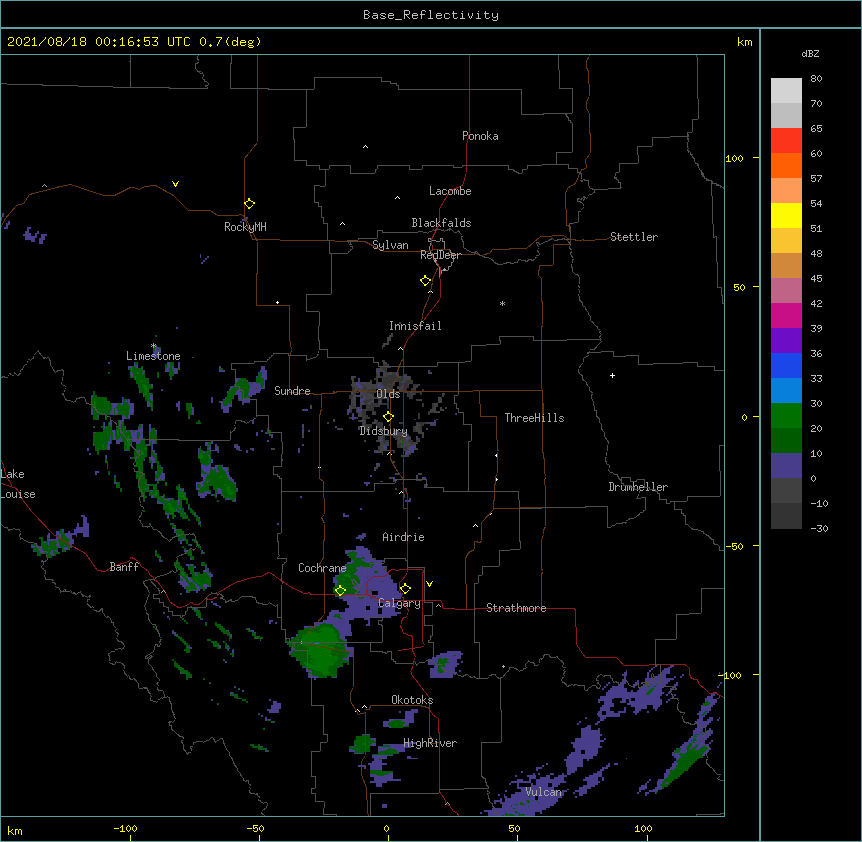This screenshot has height=842, width=862.
Task: Click the Base_Reflectivity title
Action: [431, 15]
